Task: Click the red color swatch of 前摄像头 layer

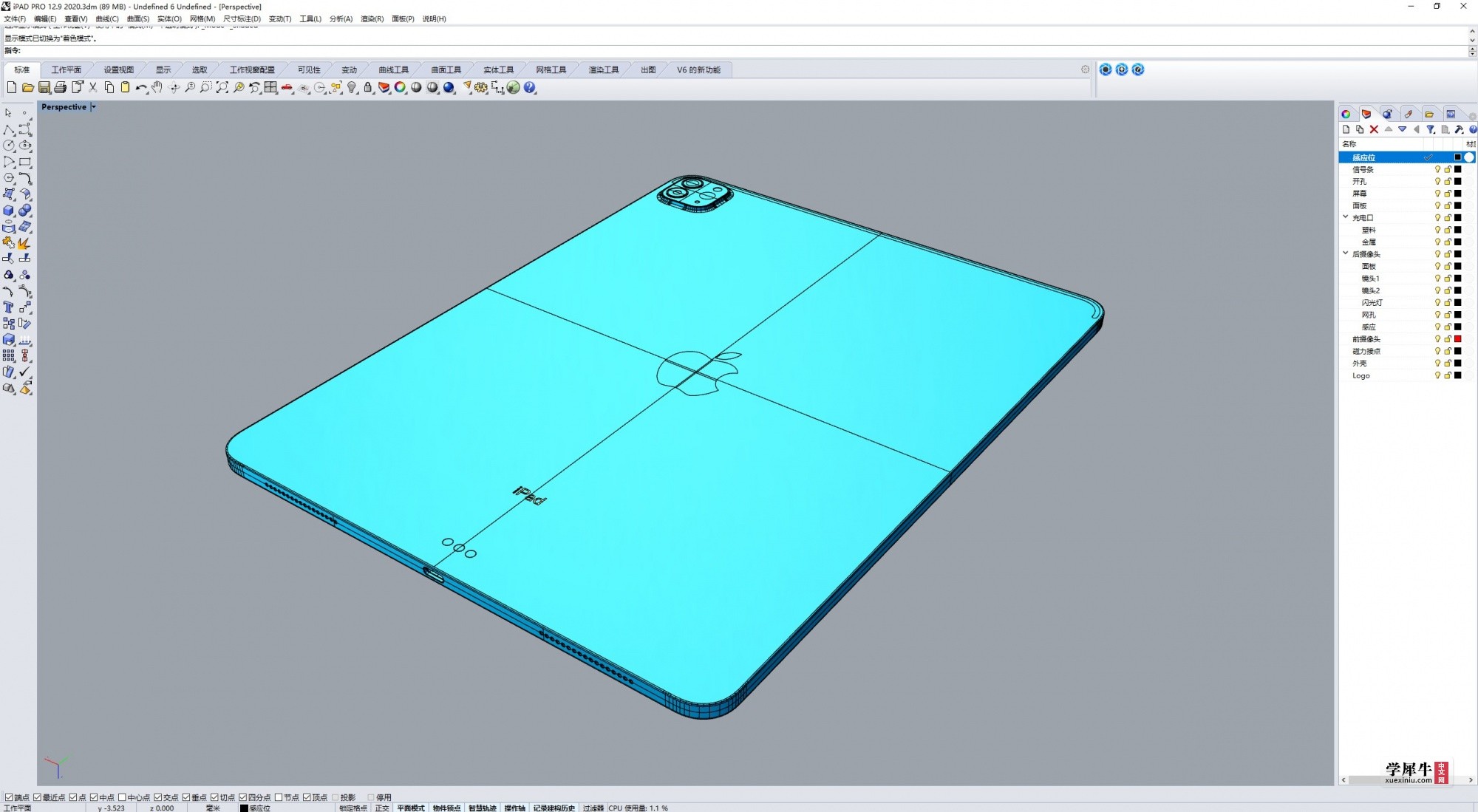Action: 1458,339
